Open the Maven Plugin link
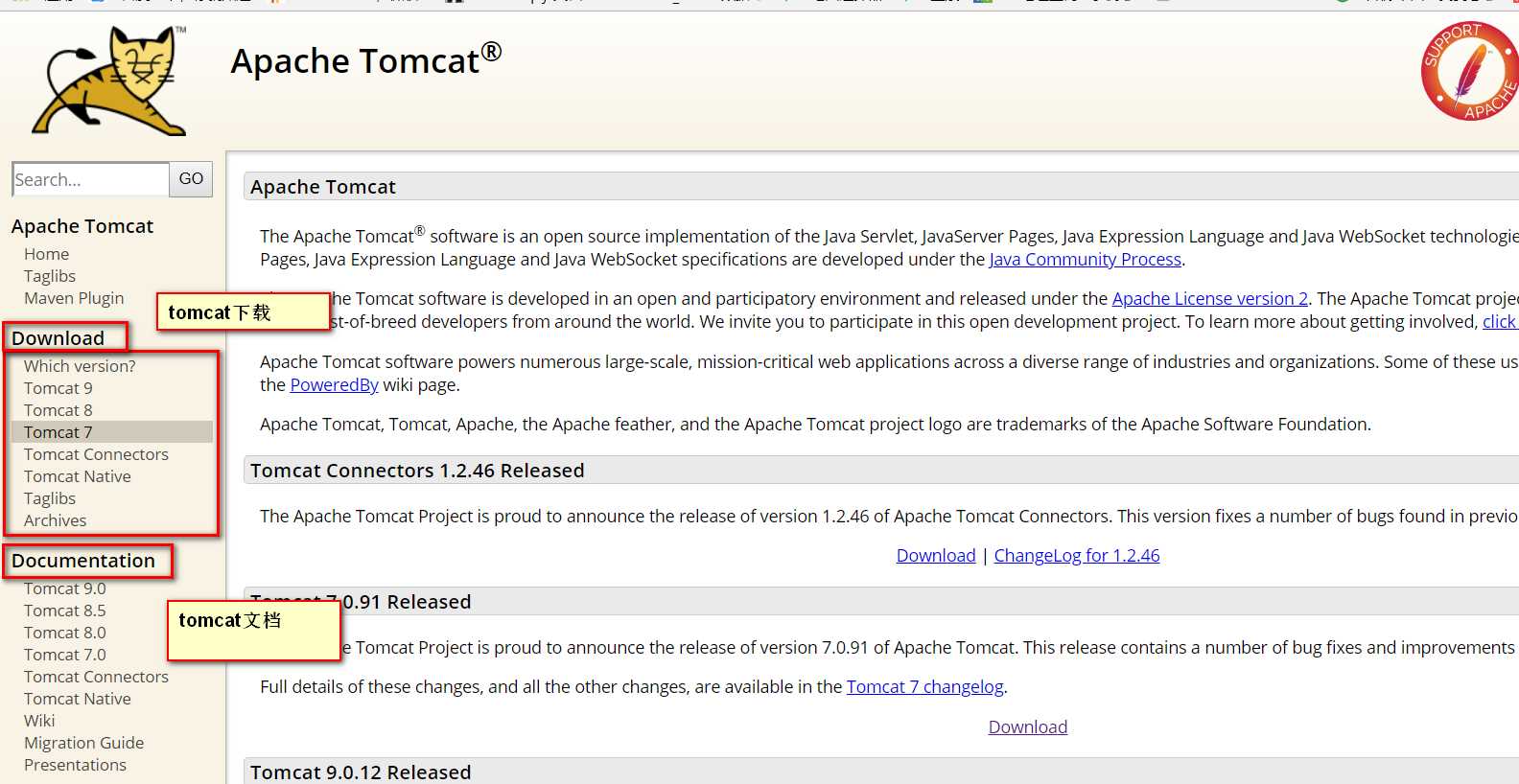 click(x=74, y=298)
